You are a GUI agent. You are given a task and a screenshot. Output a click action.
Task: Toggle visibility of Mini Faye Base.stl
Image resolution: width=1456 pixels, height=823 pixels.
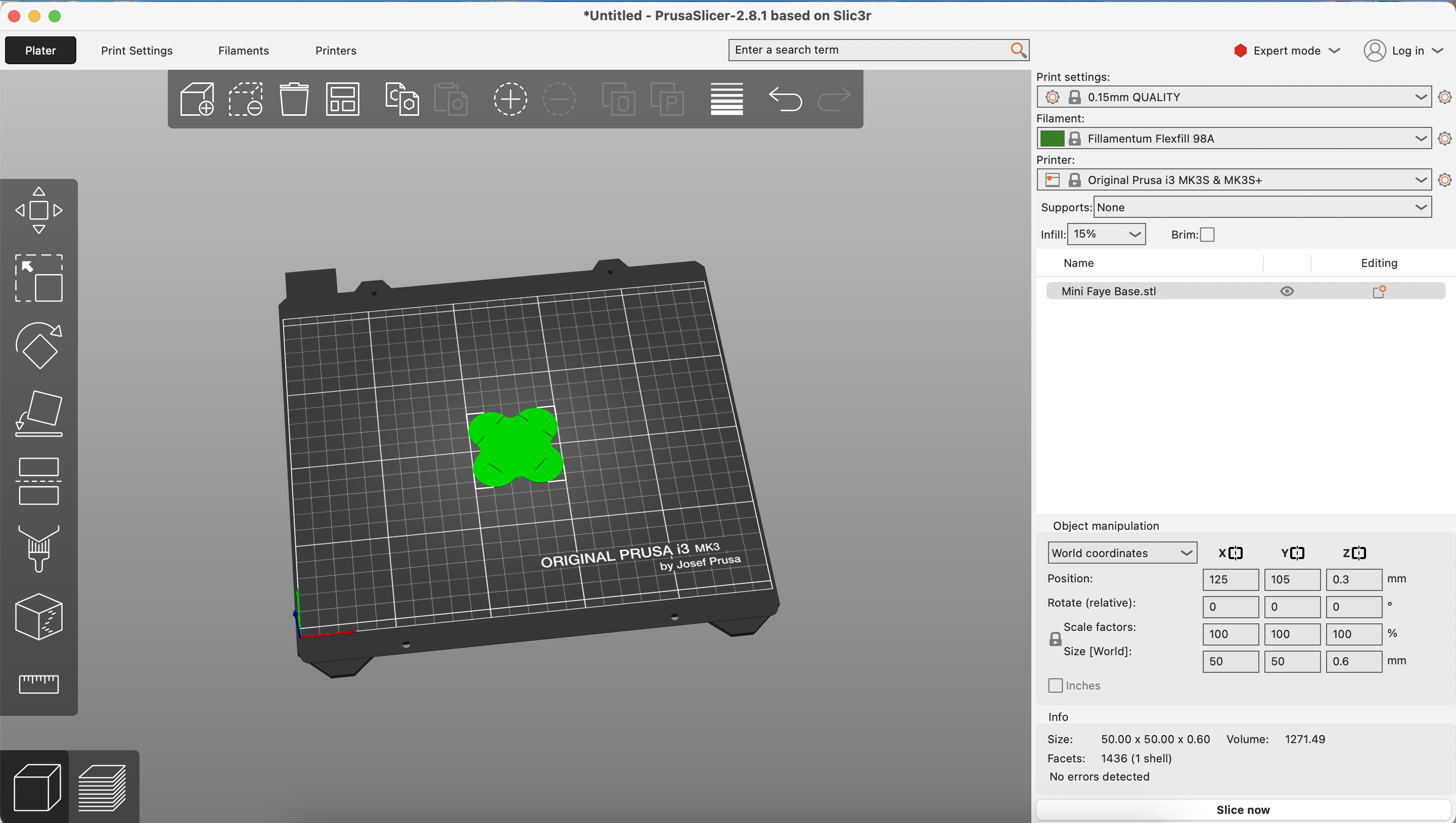pos(1287,291)
